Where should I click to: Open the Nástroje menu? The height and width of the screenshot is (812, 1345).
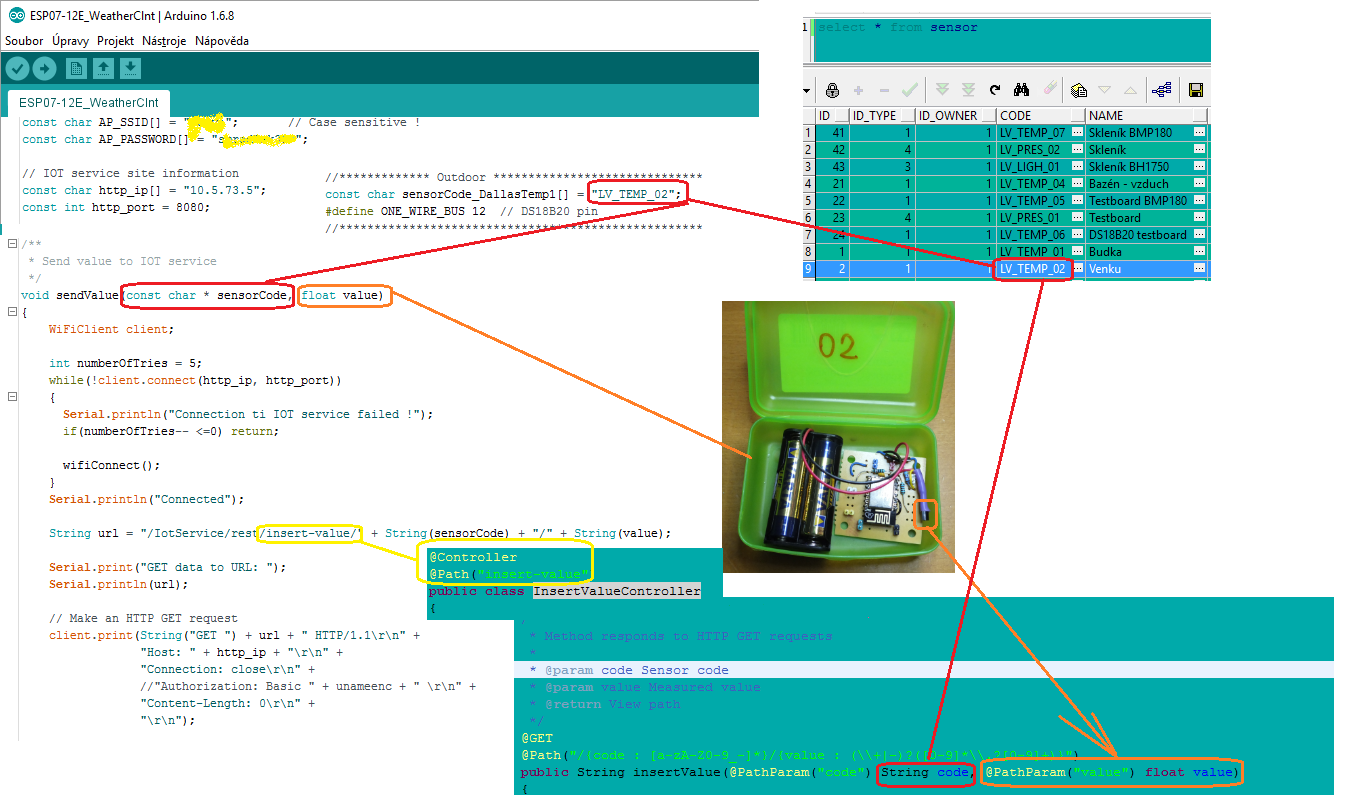pyautogui.click(x=164, y=41)
